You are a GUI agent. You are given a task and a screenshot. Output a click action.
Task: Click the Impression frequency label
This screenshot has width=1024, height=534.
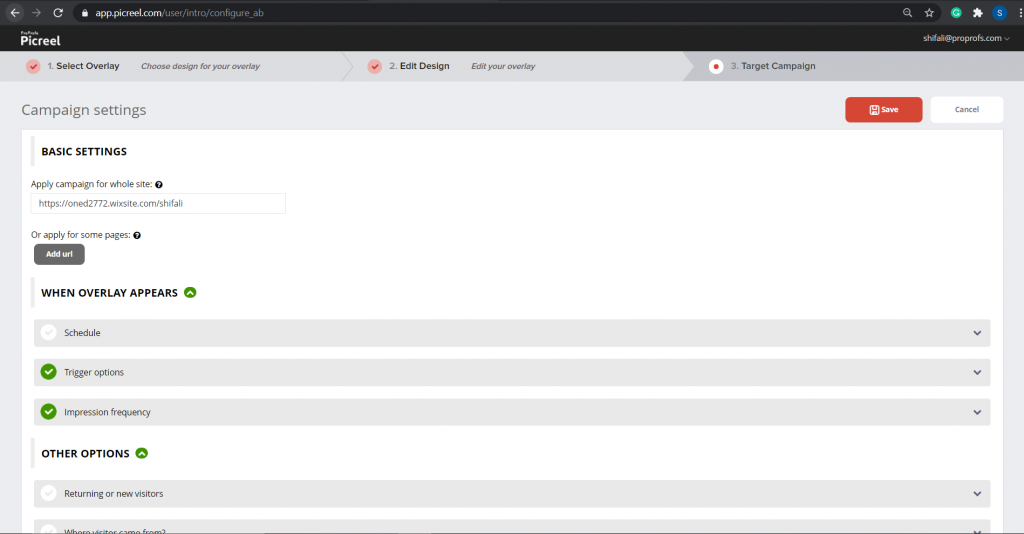pos(107,412)
